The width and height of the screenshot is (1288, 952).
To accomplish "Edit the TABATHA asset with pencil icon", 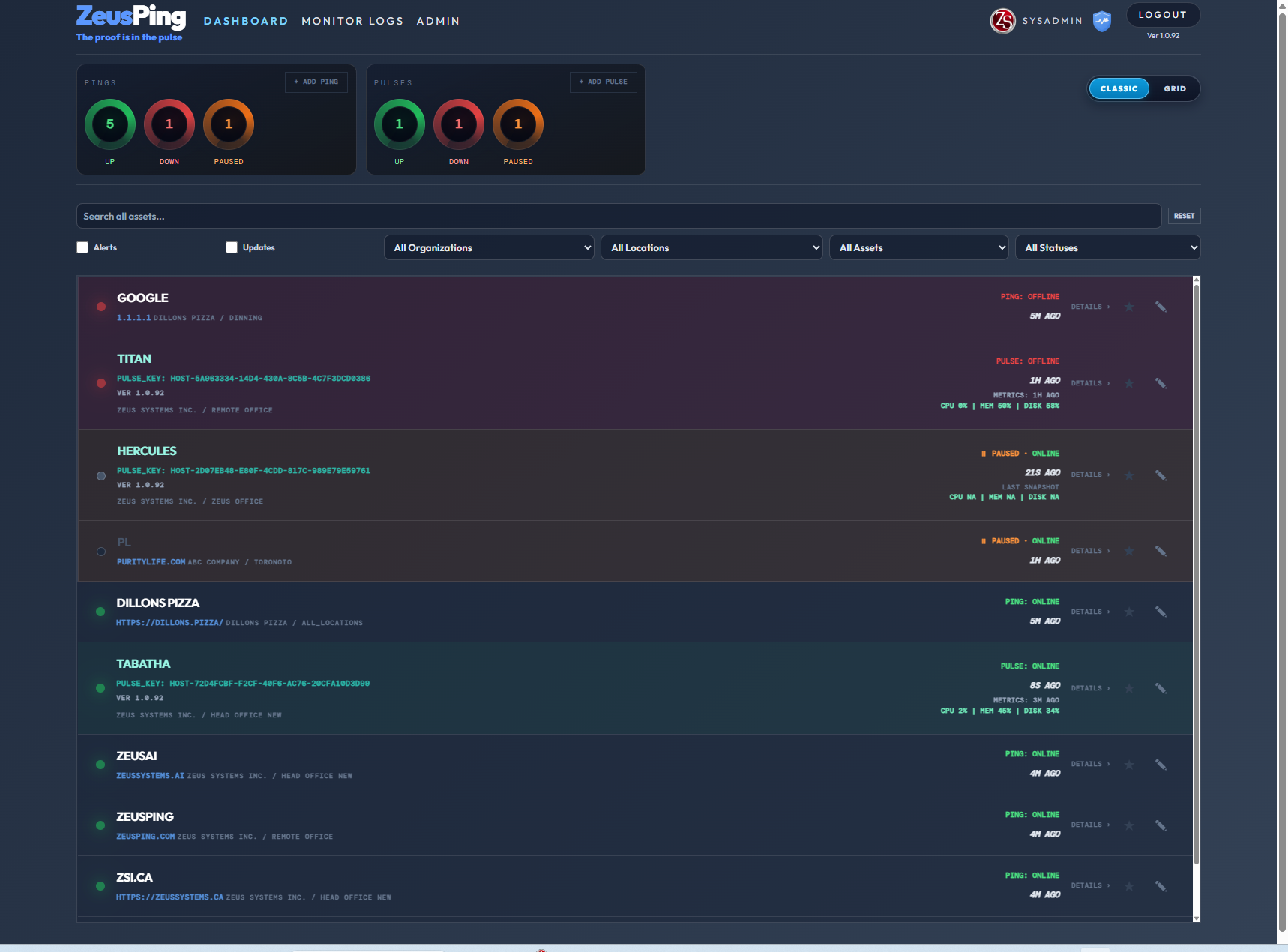I will (x=1161, y=688).
